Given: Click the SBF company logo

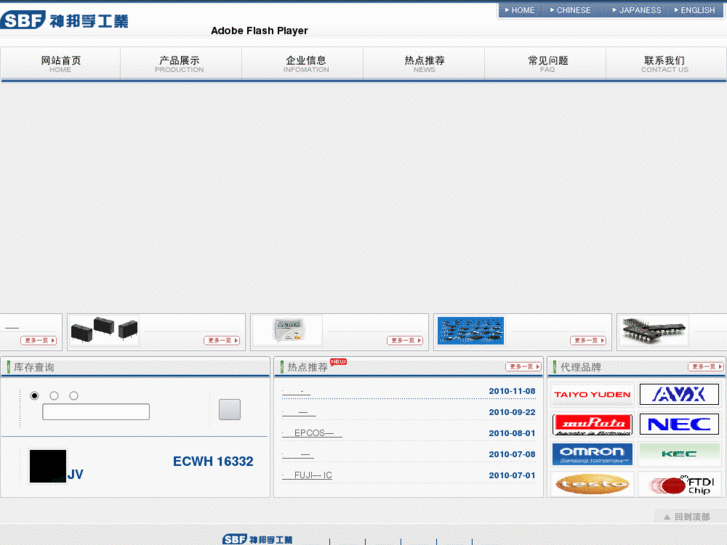Looking at the screenshot, I should coord(64,20).
